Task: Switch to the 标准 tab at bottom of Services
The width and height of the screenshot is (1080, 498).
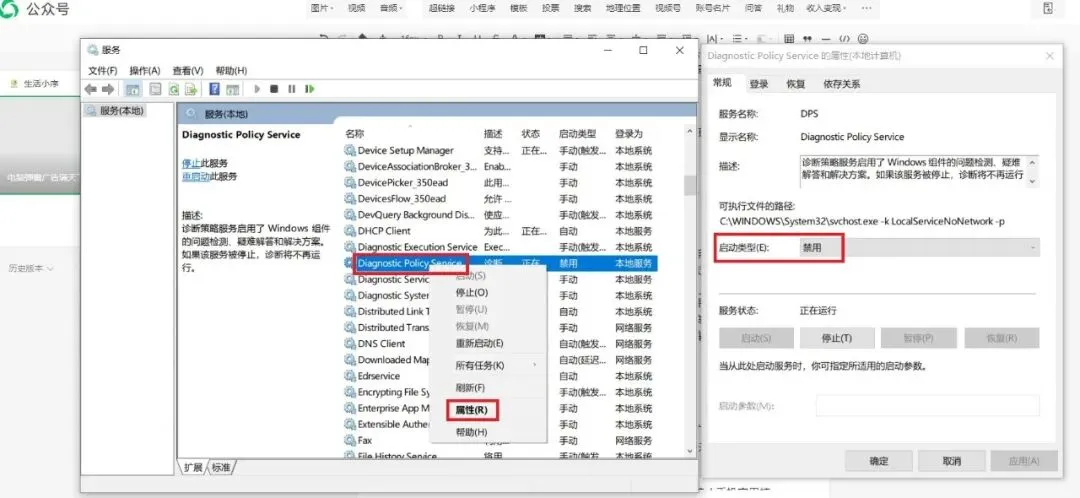Action: tap(221, 468)
